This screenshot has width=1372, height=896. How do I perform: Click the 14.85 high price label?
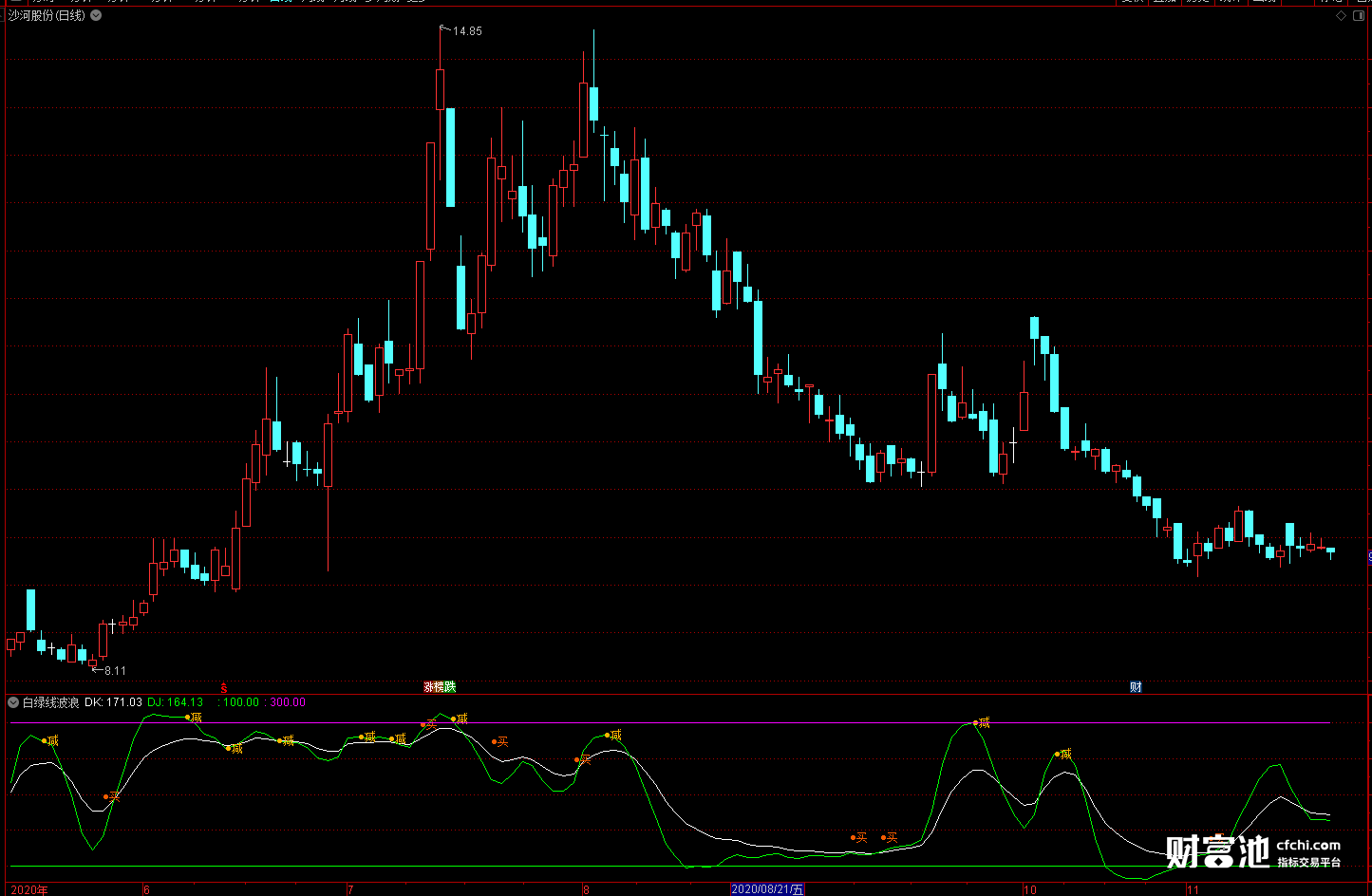[467, 31]
